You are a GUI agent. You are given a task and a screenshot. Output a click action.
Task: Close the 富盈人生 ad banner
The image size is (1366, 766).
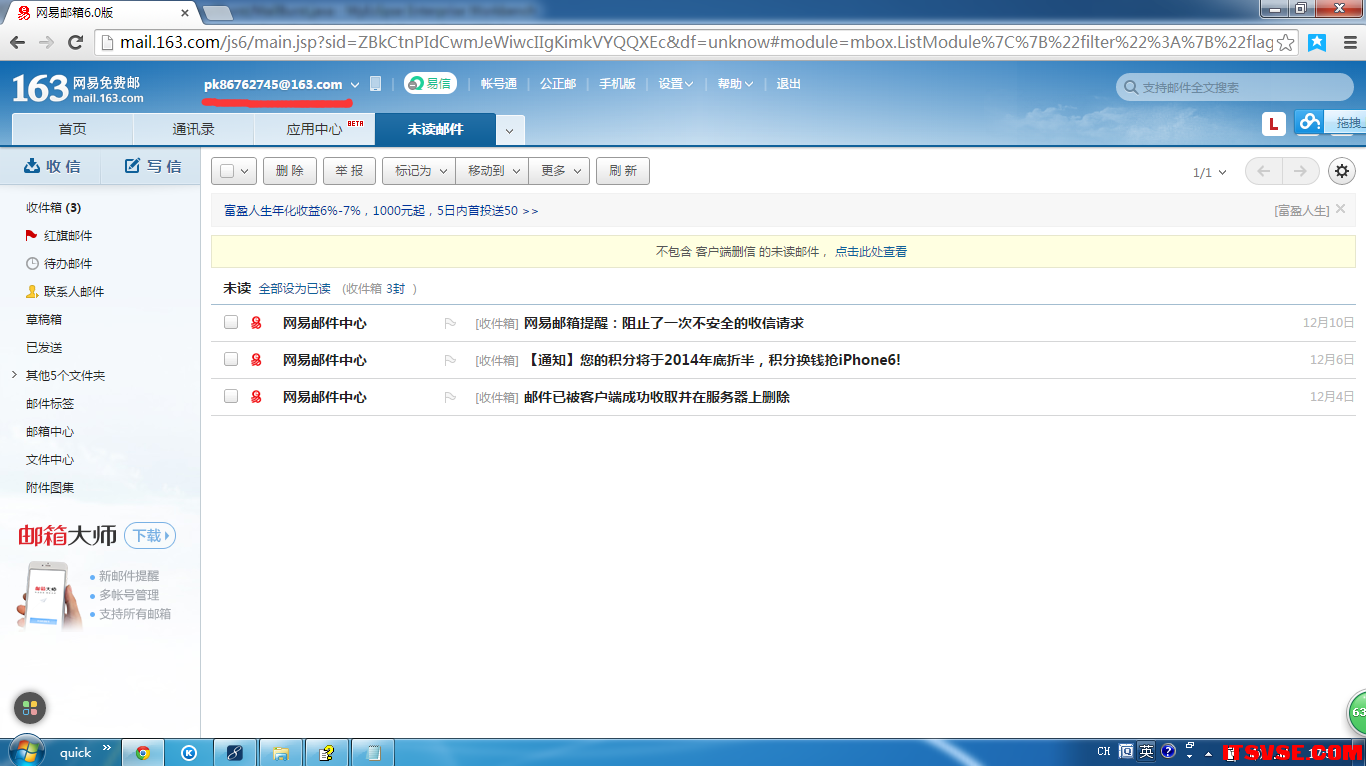point(1340,209)
